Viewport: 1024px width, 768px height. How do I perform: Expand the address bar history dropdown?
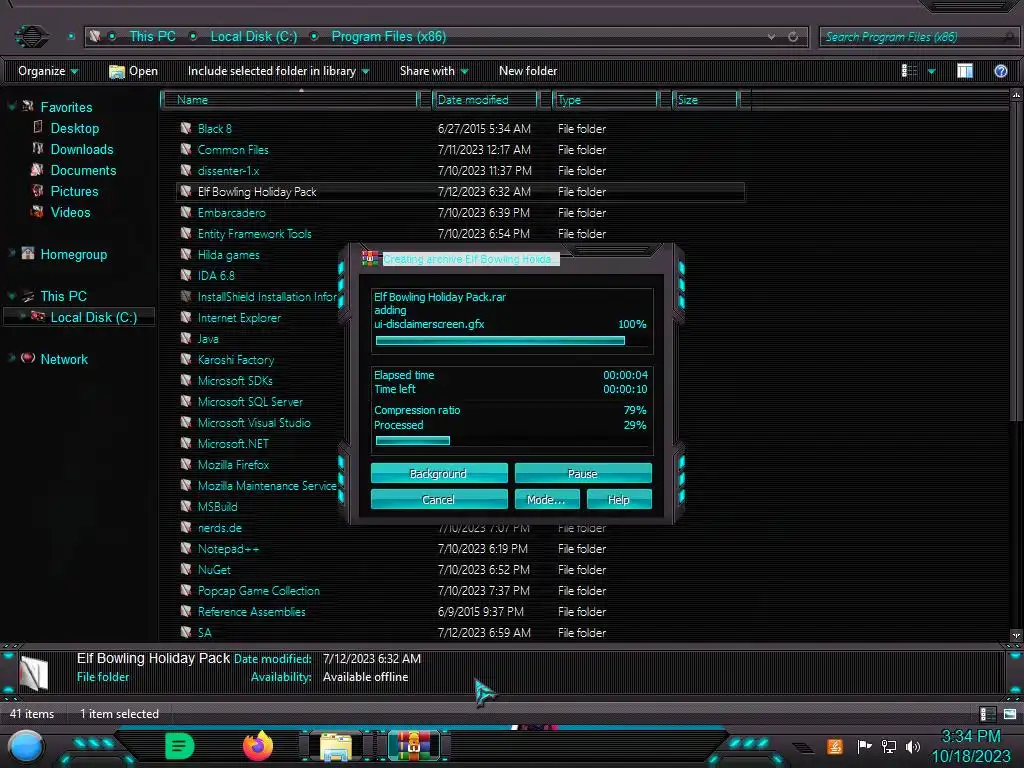(x=771, y=37)
